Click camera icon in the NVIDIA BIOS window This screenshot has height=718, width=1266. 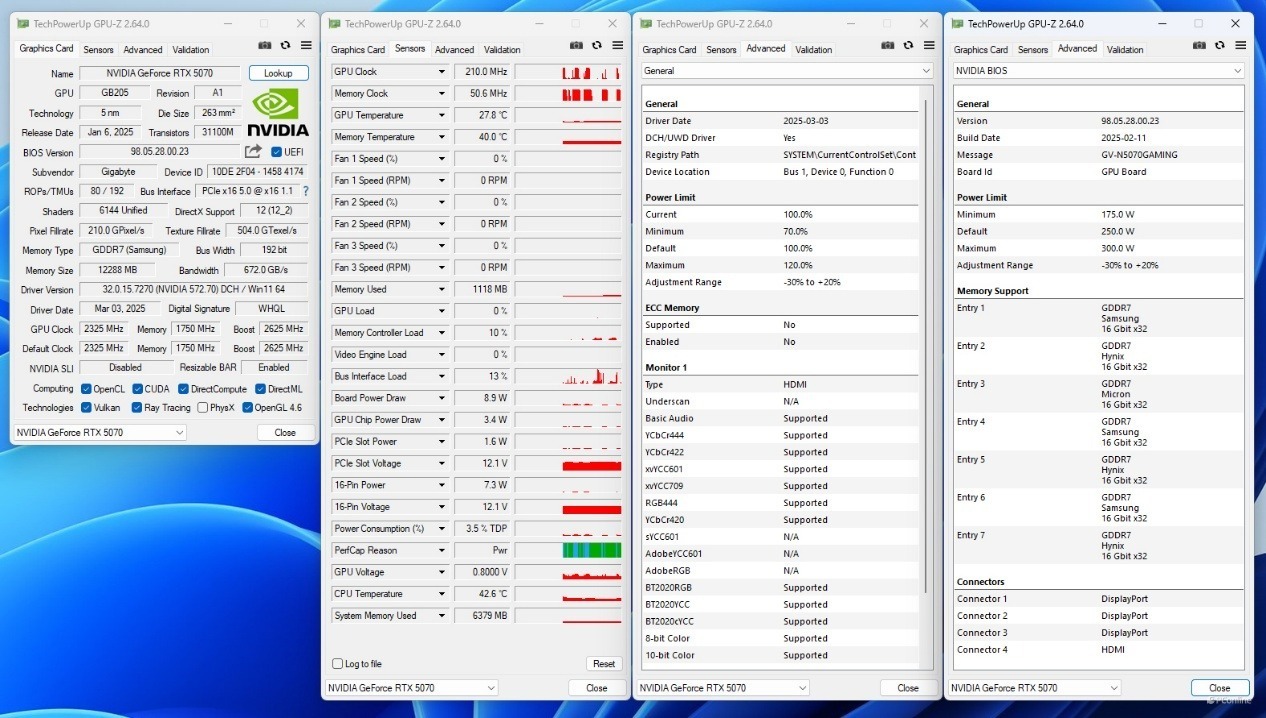click(x=1199, y=46)
